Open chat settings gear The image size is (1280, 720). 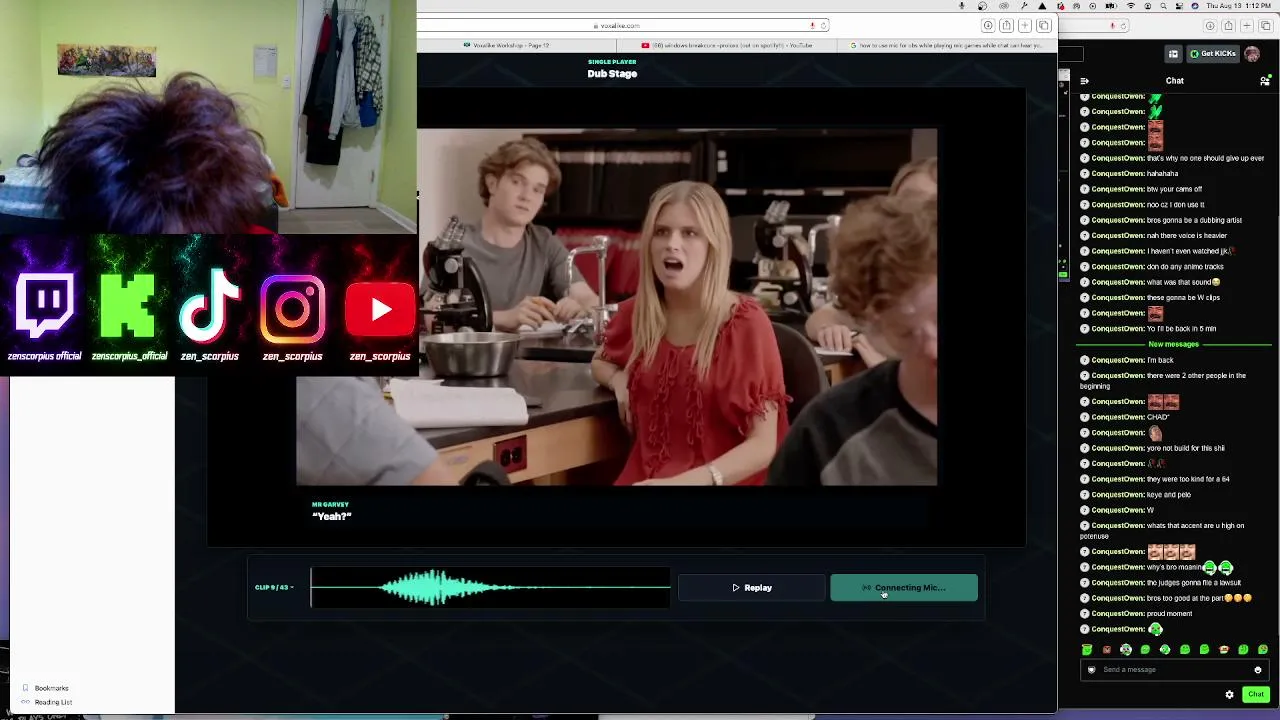(1230, 694)
